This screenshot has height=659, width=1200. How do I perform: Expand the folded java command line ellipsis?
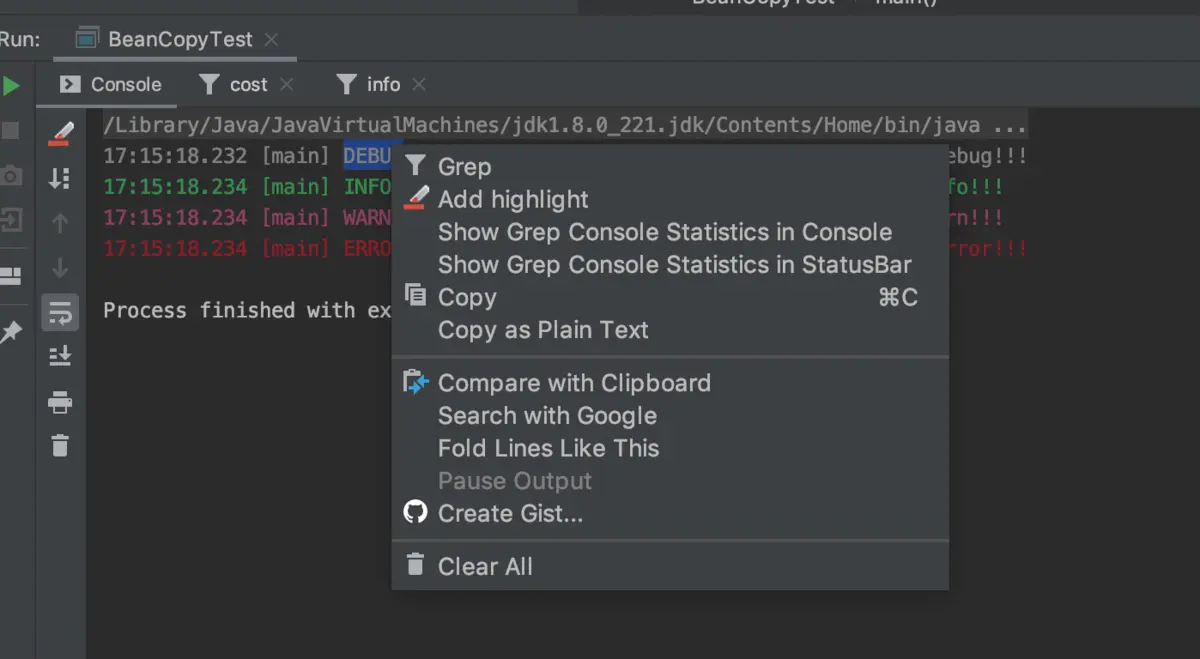pos(1010,126)
